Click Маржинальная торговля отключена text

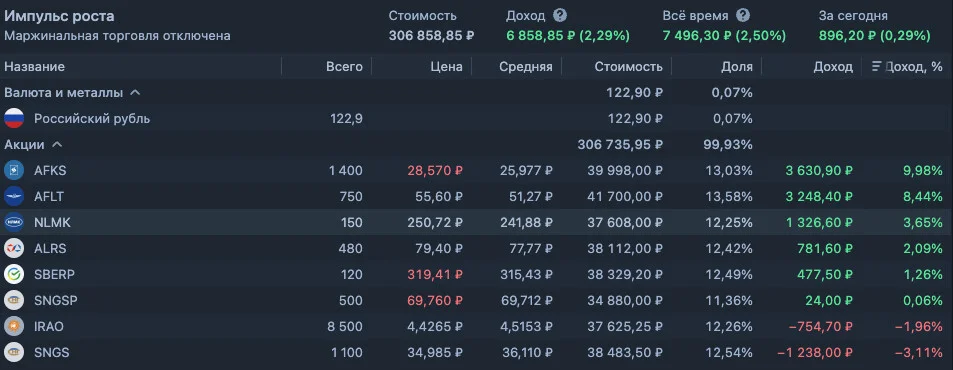[x=117, y=36]
